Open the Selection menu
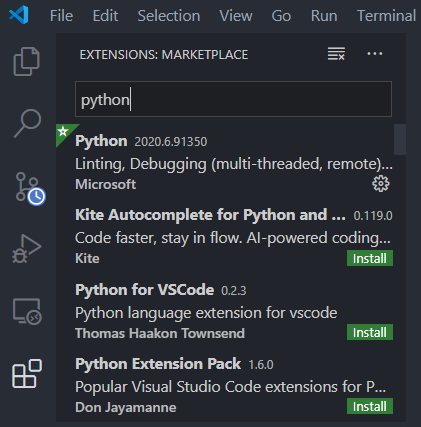 pyautogui.click(x=169, y=16)
